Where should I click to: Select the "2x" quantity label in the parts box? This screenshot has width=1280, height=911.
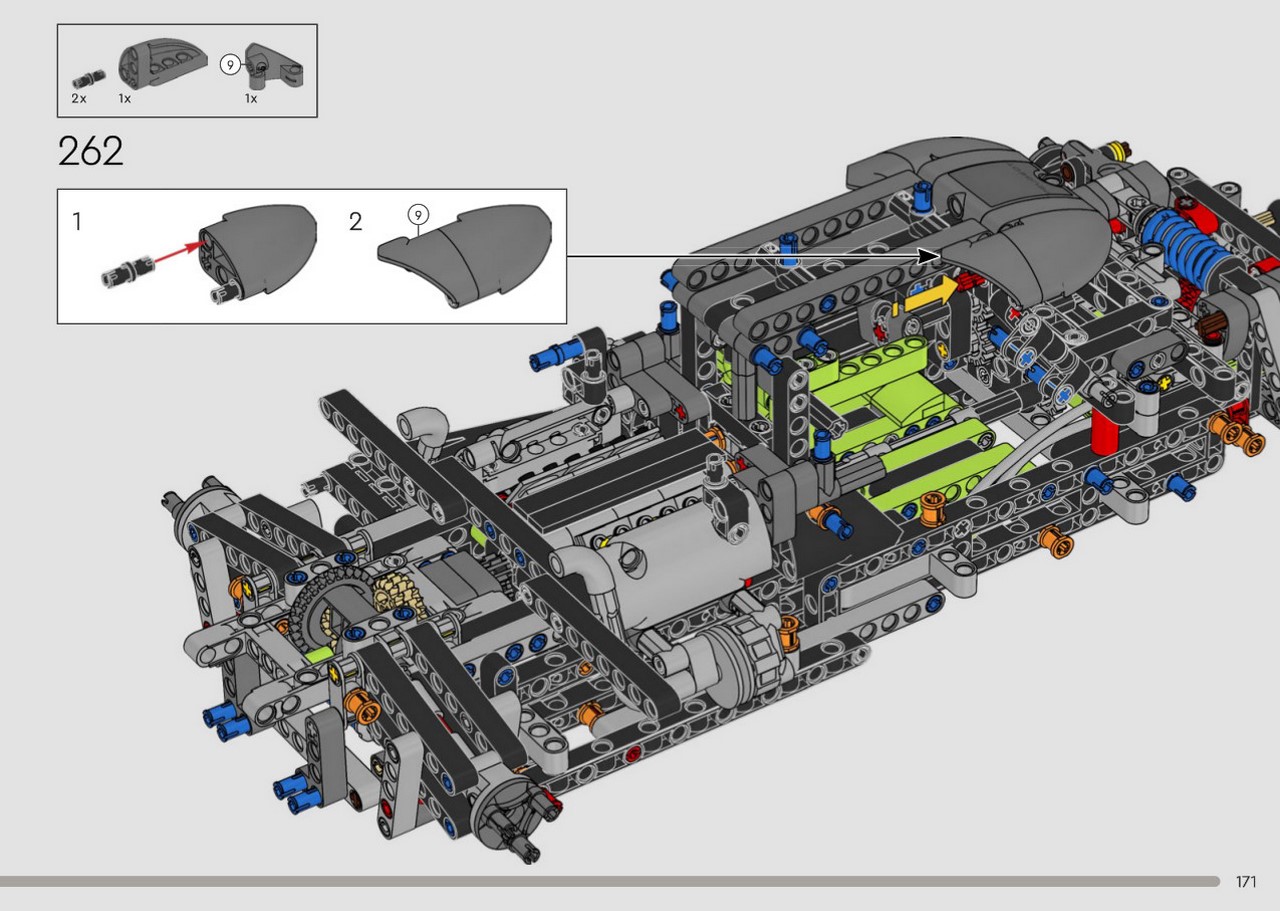point(79,99)
